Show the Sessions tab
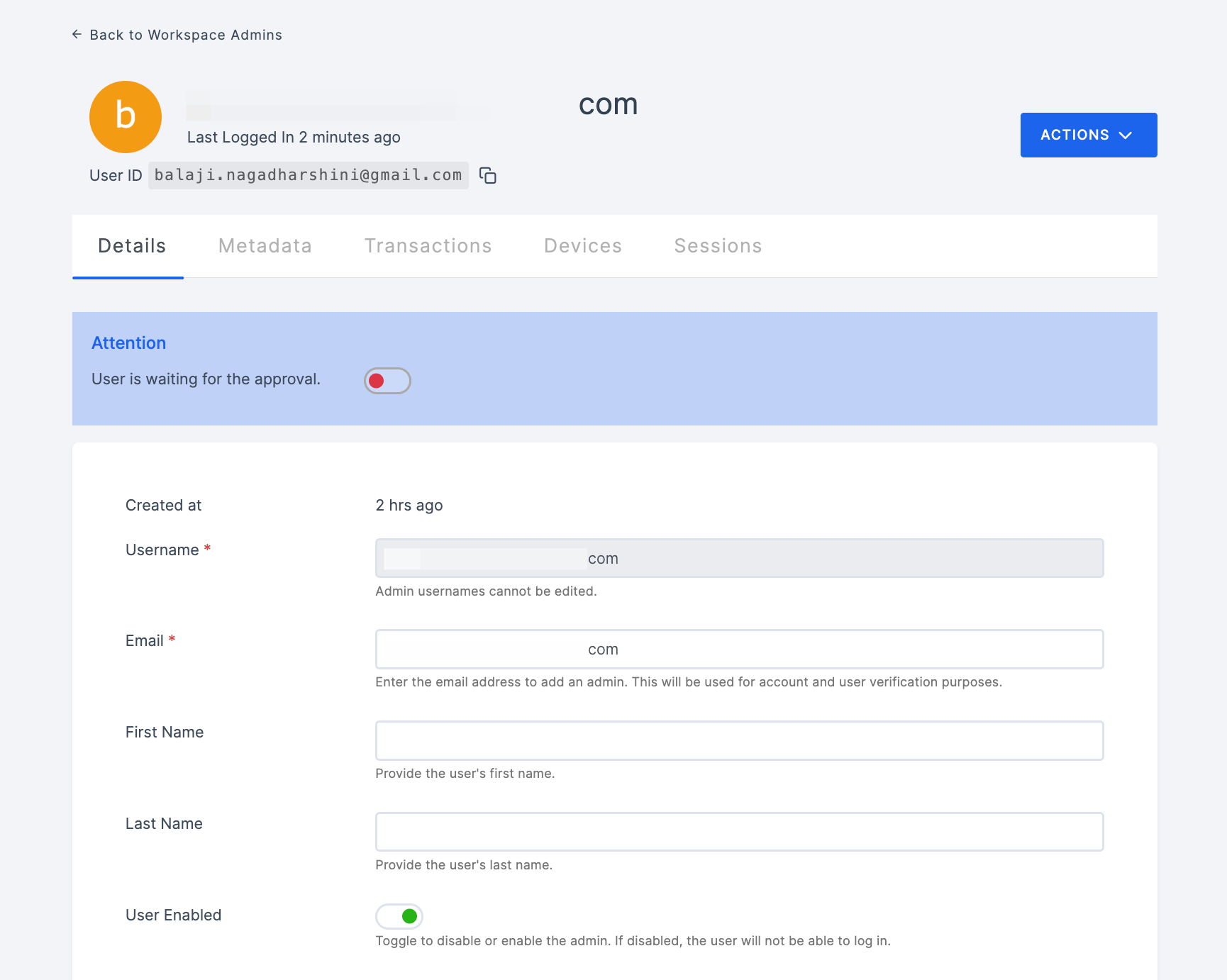Screen dimensions: 1227x980 pyautogui.click(x=718, y=246)
